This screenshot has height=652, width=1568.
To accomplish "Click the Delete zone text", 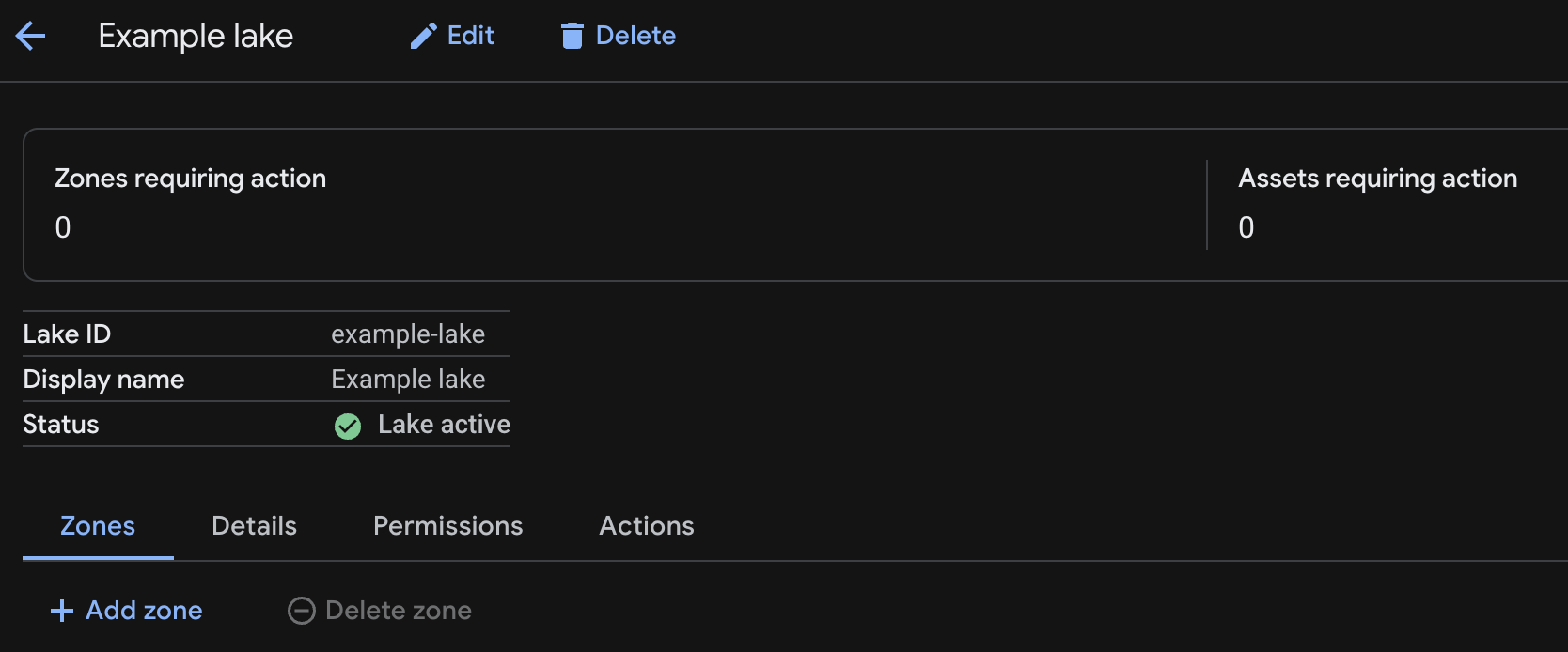I will point(399,611).
